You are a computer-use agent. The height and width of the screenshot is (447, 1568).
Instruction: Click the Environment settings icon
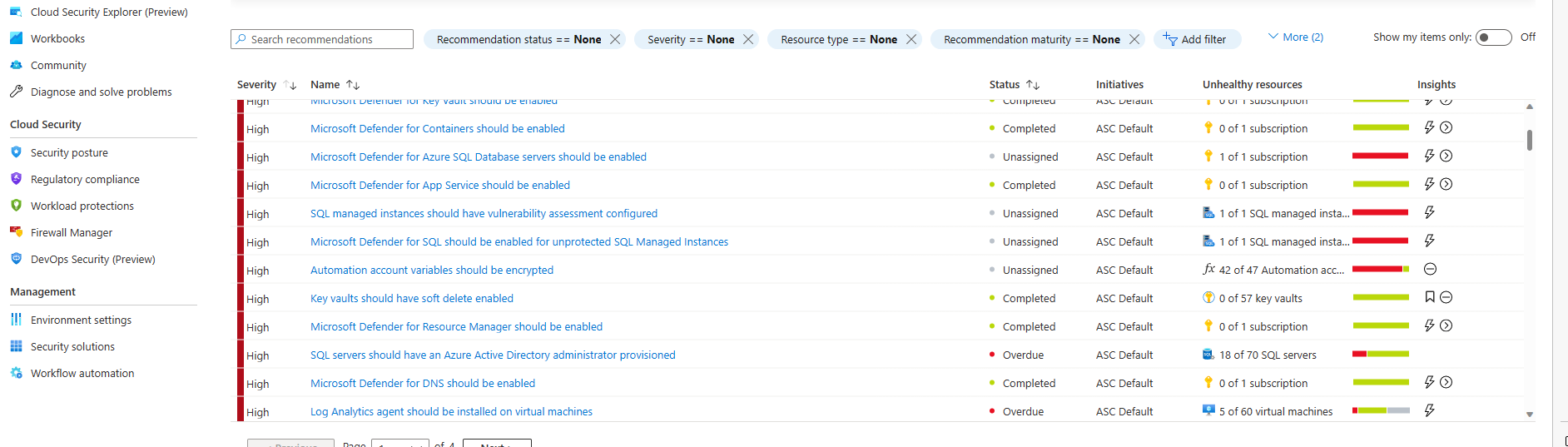(x=16, y=320)
